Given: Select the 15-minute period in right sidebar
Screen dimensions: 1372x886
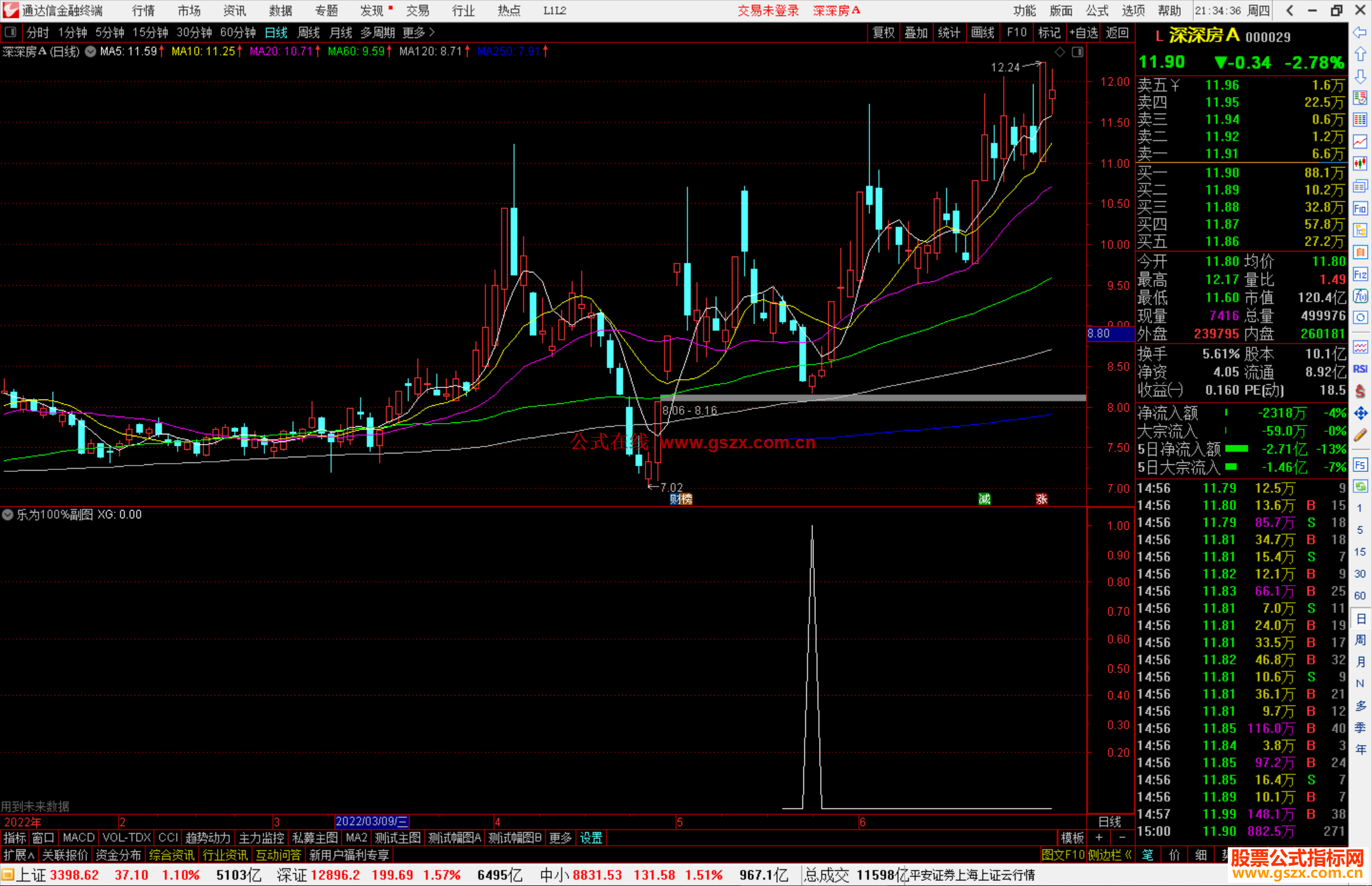Looking at the screenshot, I should pos(1360,552).
